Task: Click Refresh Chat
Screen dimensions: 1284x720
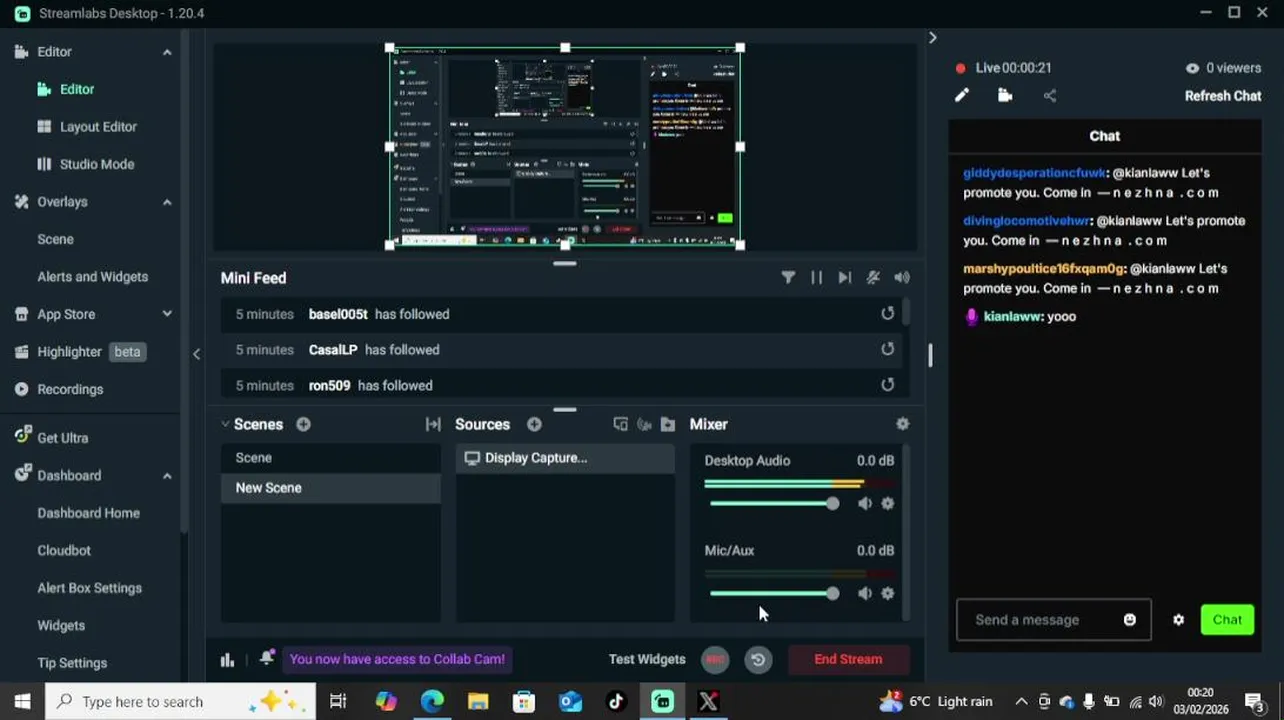Action: click(1223, 96)
